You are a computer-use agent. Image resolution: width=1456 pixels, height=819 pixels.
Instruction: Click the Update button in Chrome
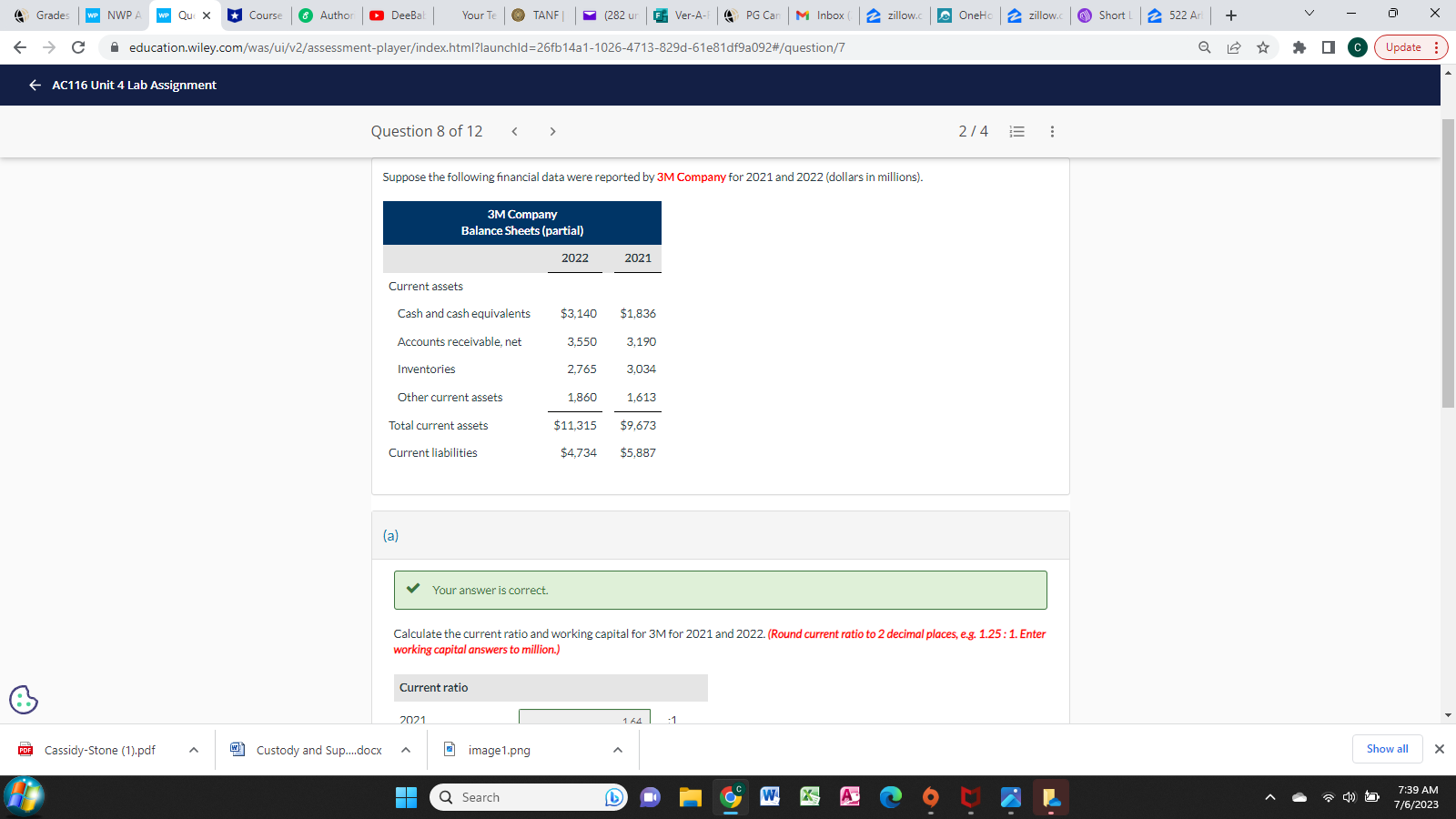pyautogui.click(x=1403, y=47)
